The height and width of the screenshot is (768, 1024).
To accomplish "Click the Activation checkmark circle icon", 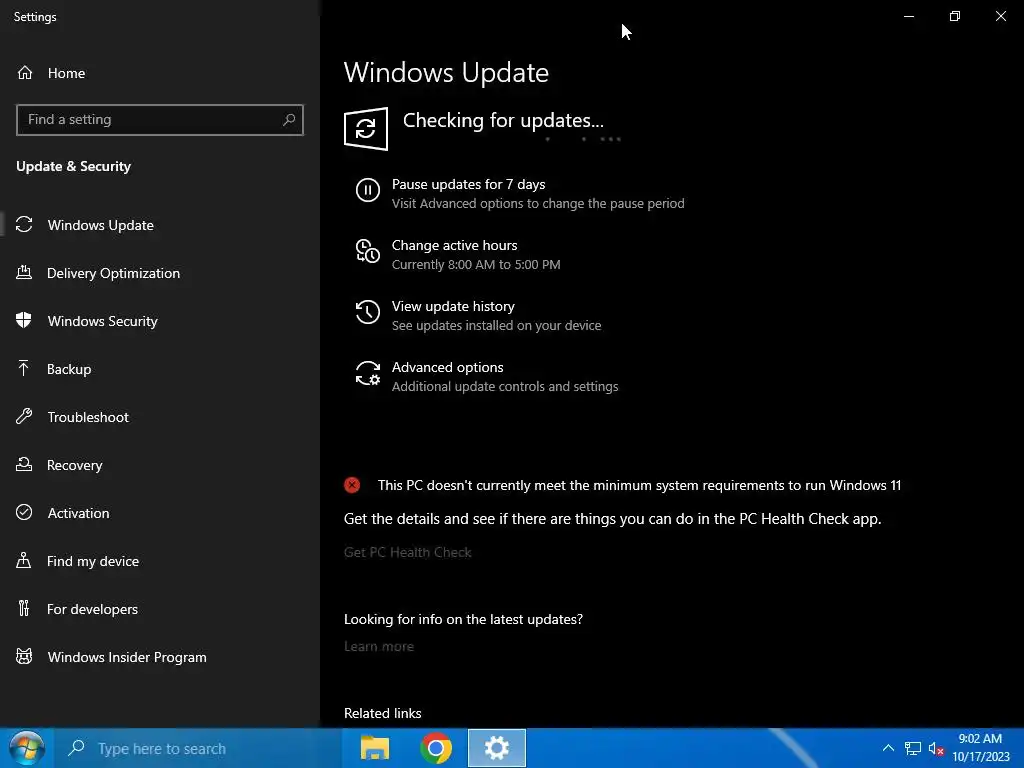I will (x=24, y=513).
